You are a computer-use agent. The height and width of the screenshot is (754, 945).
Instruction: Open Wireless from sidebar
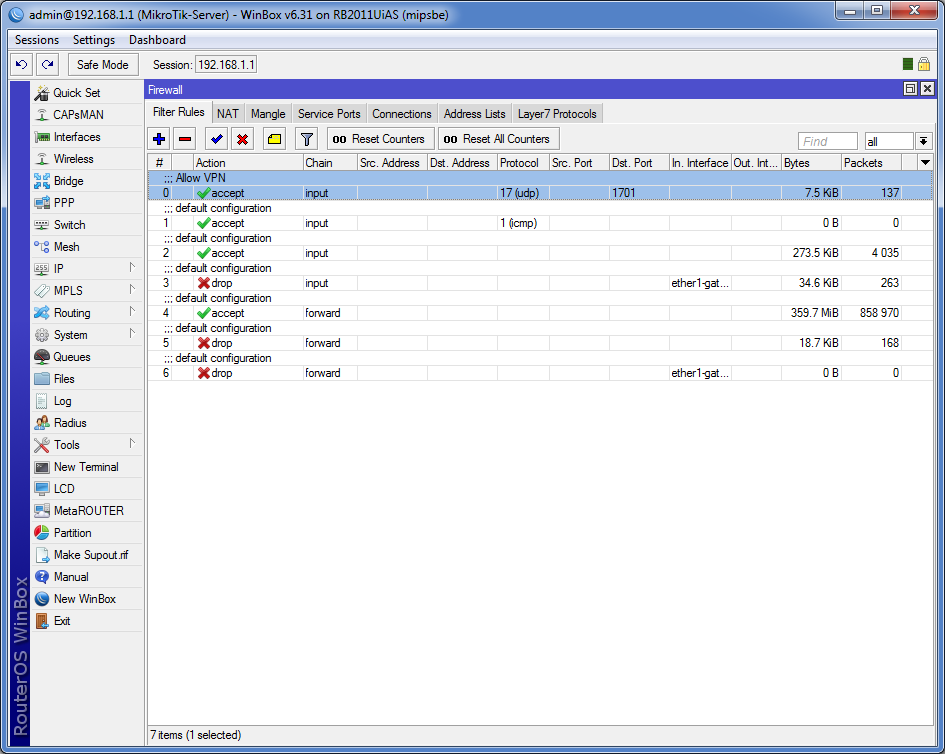87,159
